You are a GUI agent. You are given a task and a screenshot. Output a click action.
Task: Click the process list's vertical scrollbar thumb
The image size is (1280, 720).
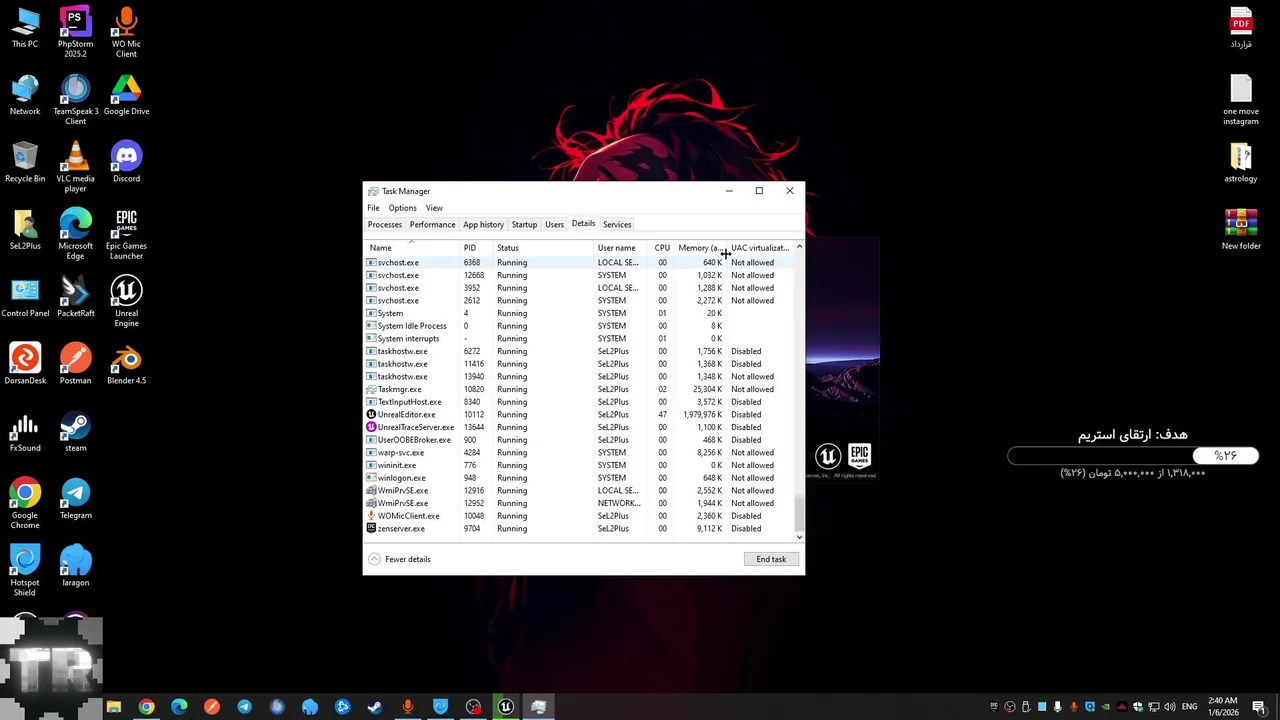(x=799, y=514)
